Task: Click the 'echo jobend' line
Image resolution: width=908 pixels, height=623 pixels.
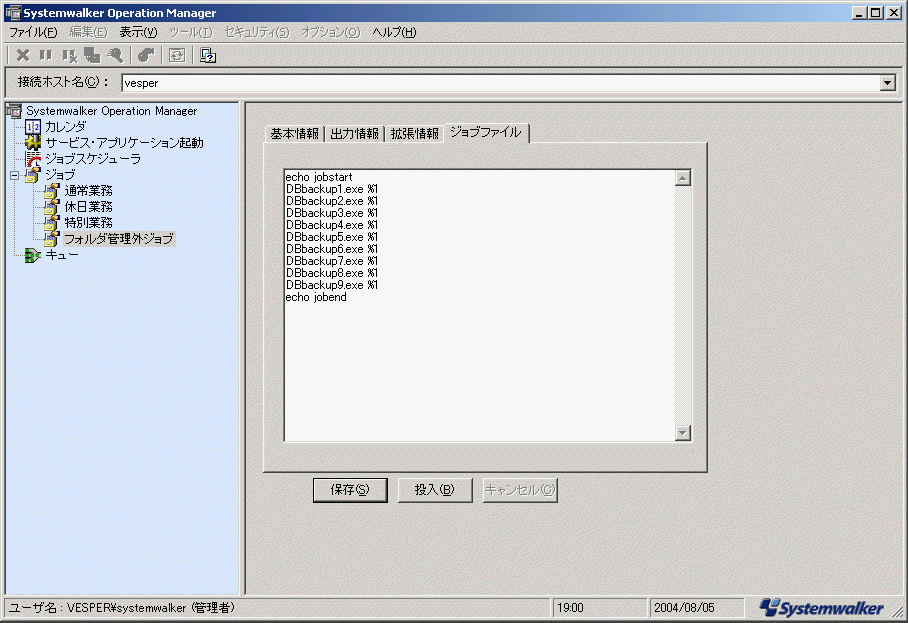Action: tap(316, 297)
